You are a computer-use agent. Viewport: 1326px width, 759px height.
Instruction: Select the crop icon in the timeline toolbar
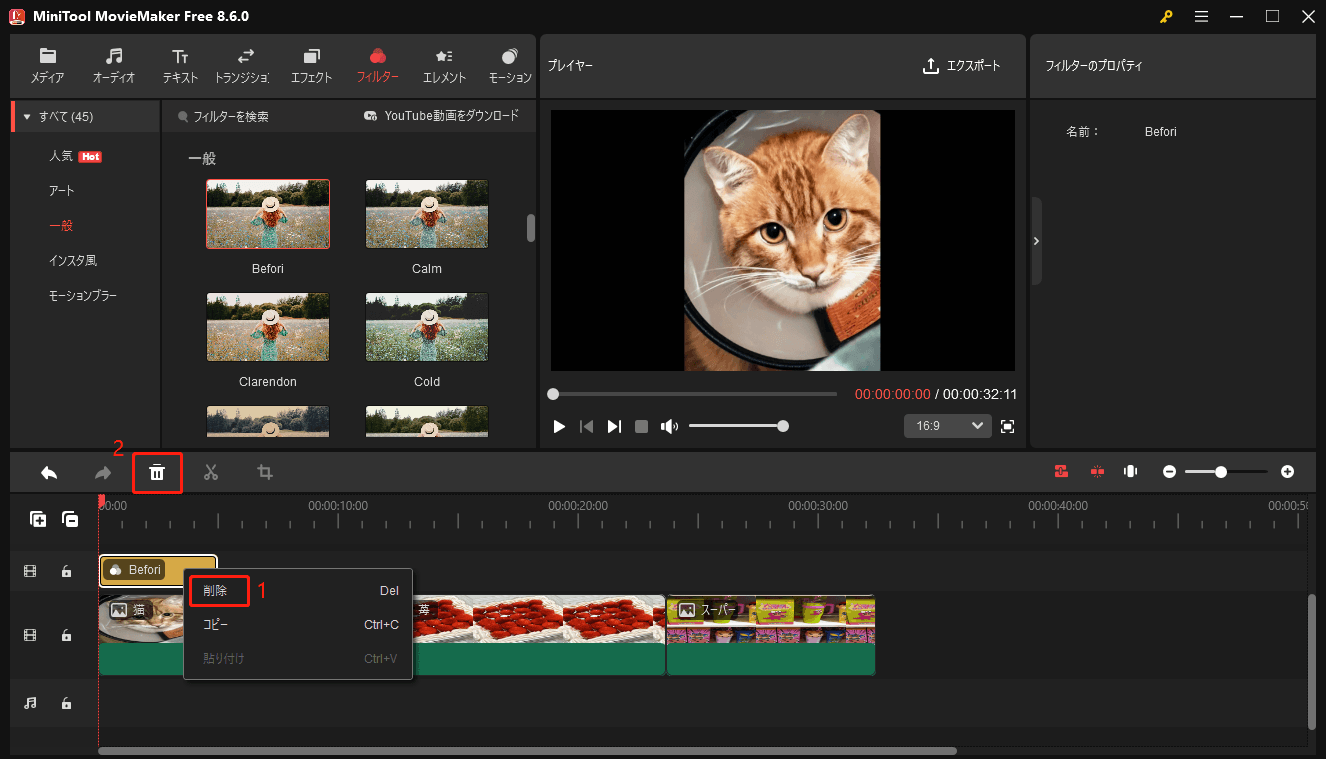coord(264,471)
